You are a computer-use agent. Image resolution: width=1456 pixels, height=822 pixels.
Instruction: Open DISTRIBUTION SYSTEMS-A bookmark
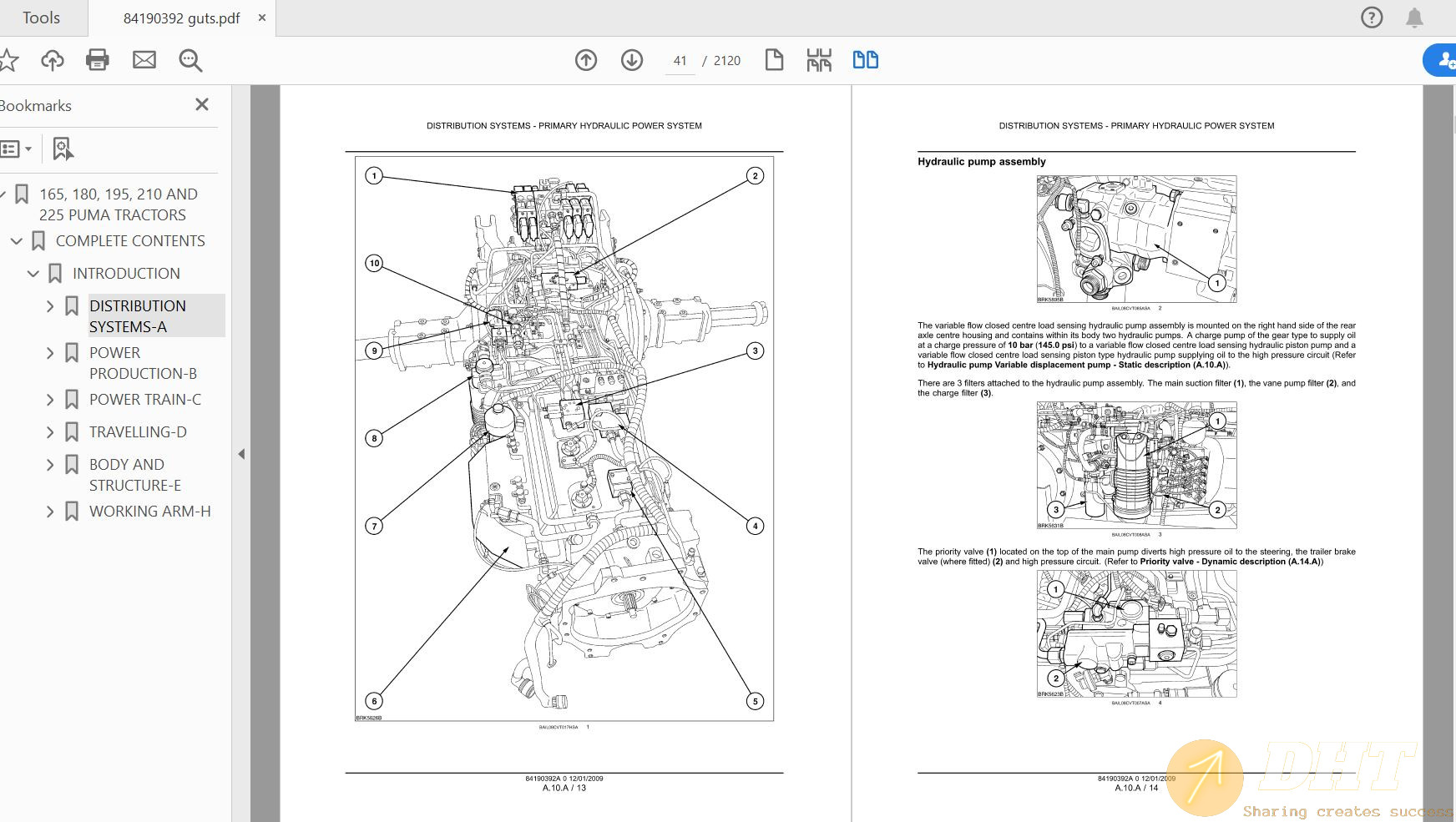[138, 316]
